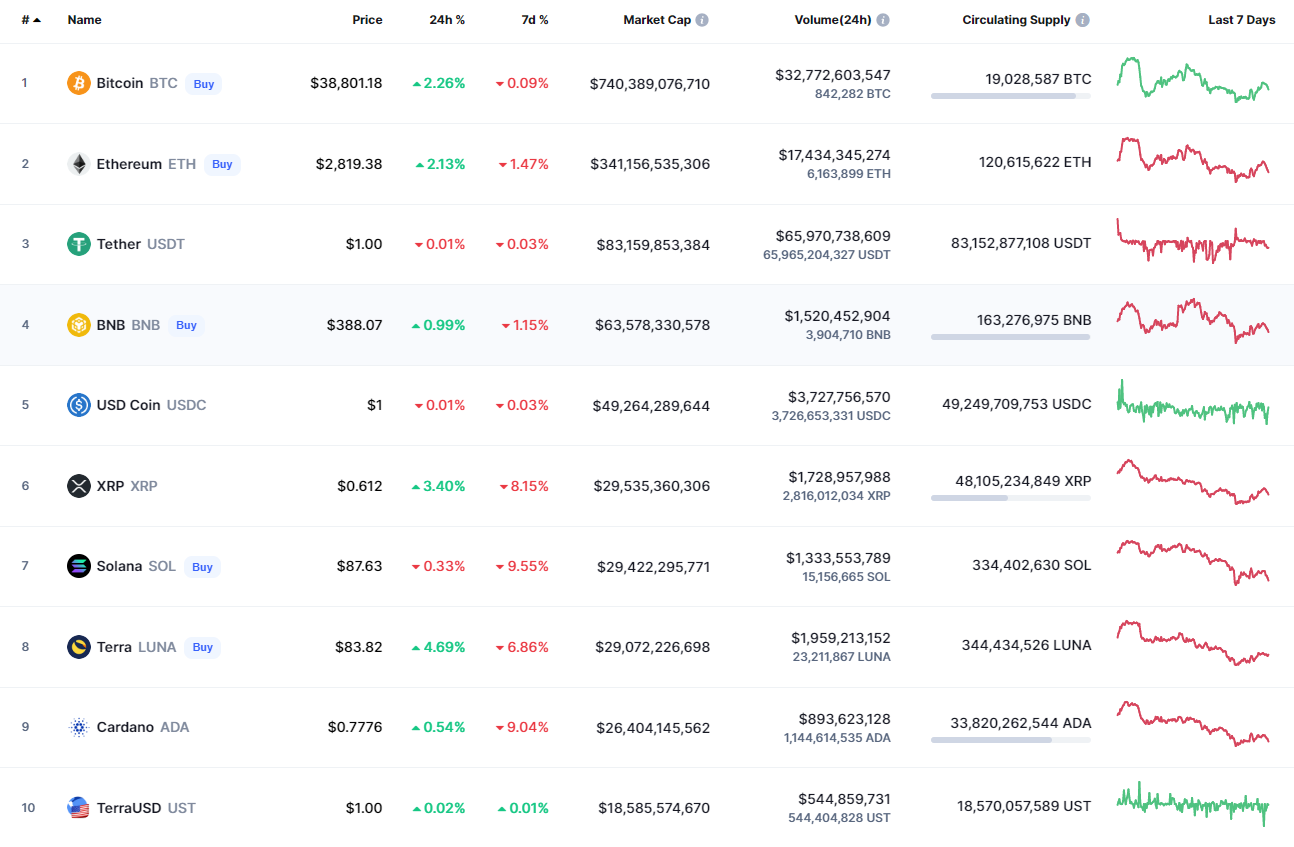The width and height of the screenshot is (1294, 847).
Task: Click the Ethereum diamond logo icon
Action: [79, 164]
